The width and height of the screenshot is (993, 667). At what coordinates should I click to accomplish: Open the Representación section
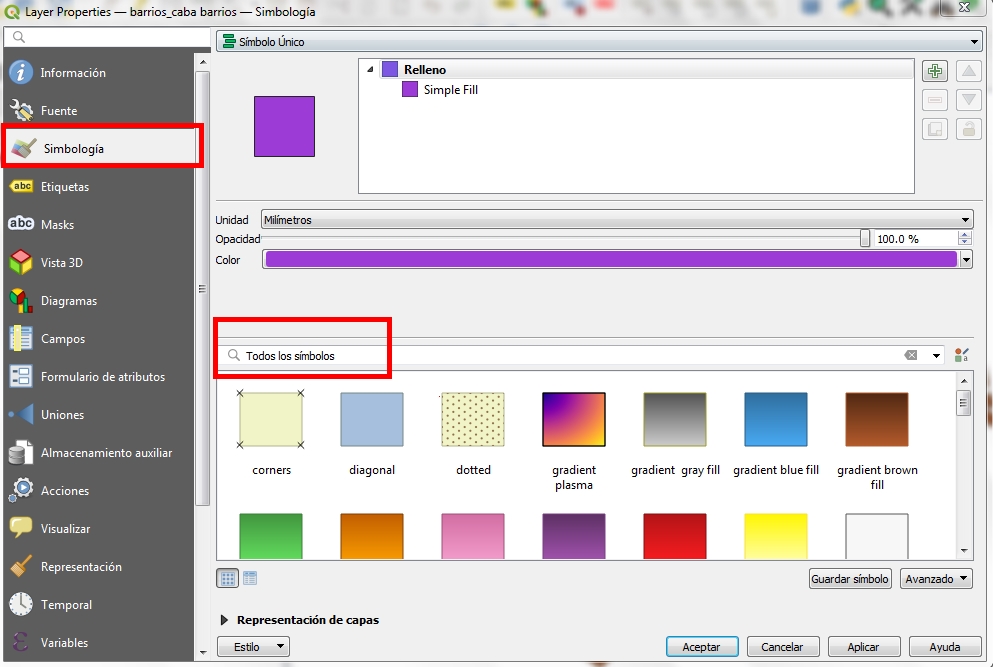(x=98, y=567)
